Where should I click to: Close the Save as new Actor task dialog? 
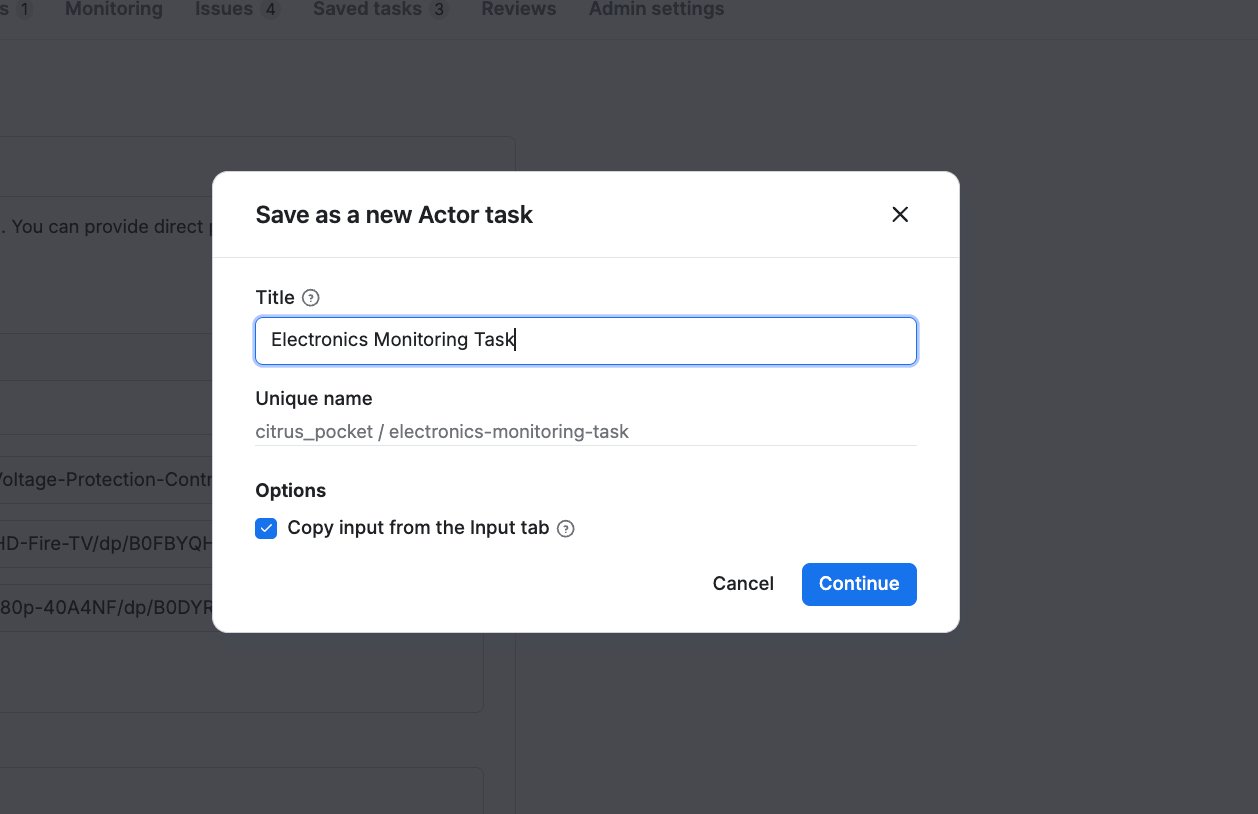[900, 215]
